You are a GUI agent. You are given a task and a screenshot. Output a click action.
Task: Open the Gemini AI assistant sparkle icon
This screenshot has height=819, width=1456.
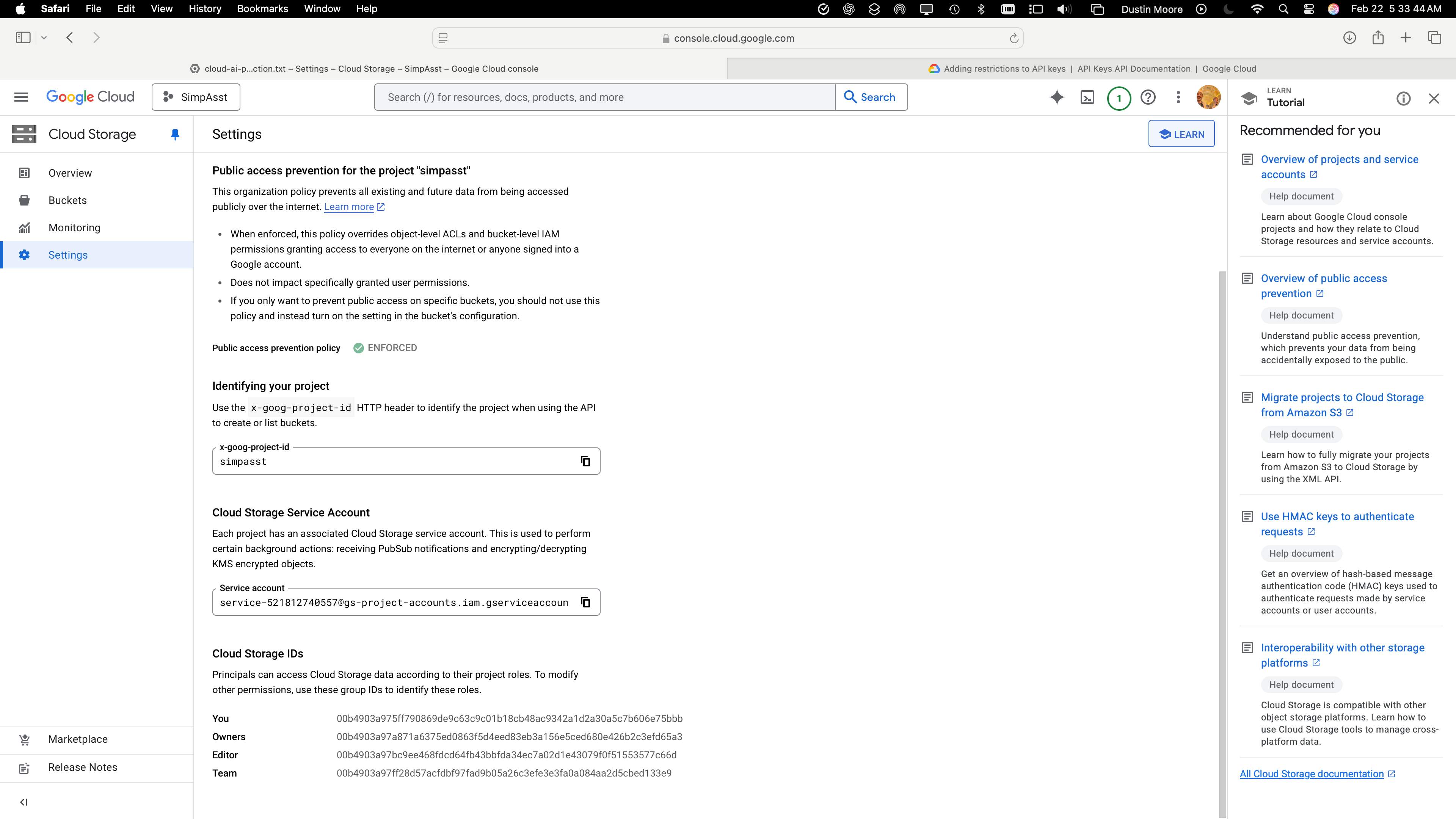click(1056, 97)
